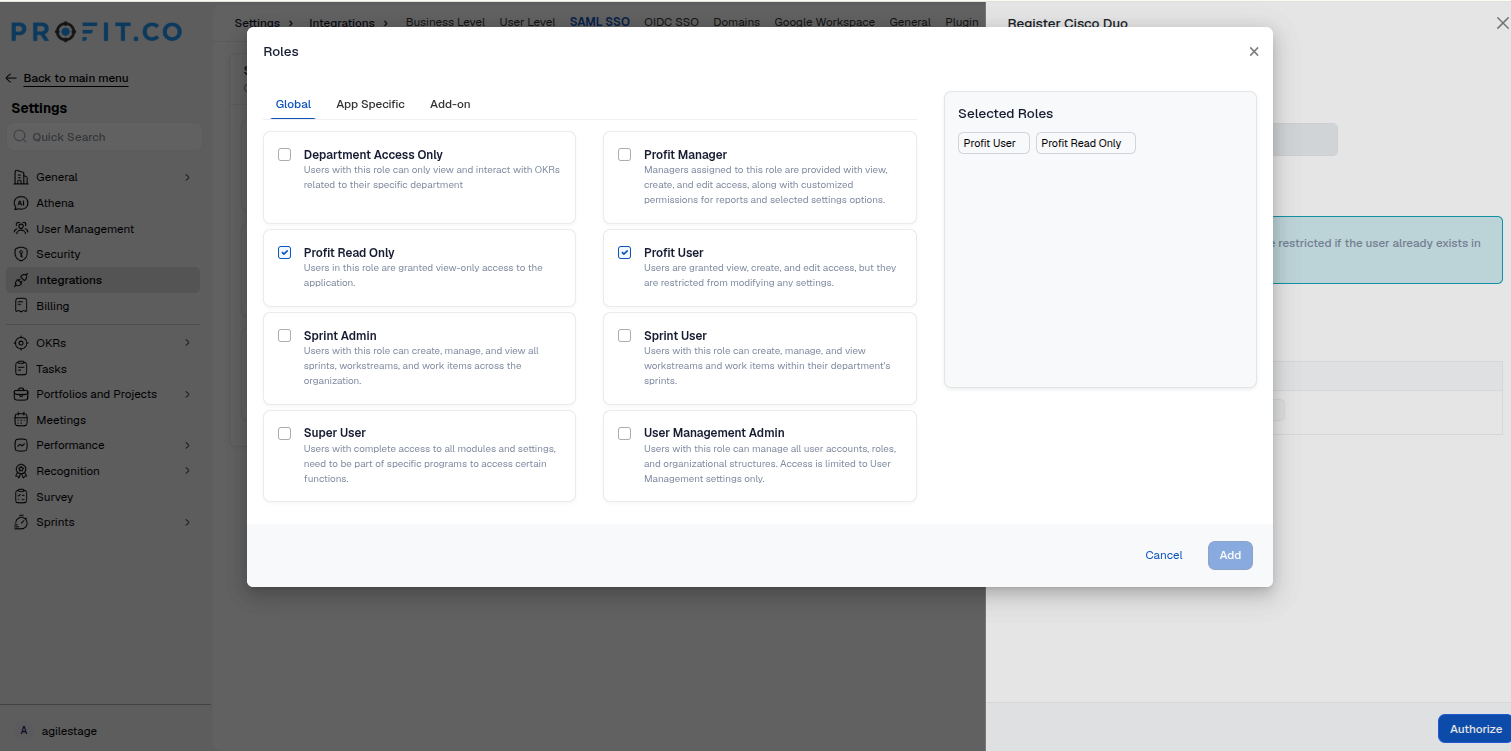Click the Security shield icon
The image size is (1511, 751).
click(21, 254)
